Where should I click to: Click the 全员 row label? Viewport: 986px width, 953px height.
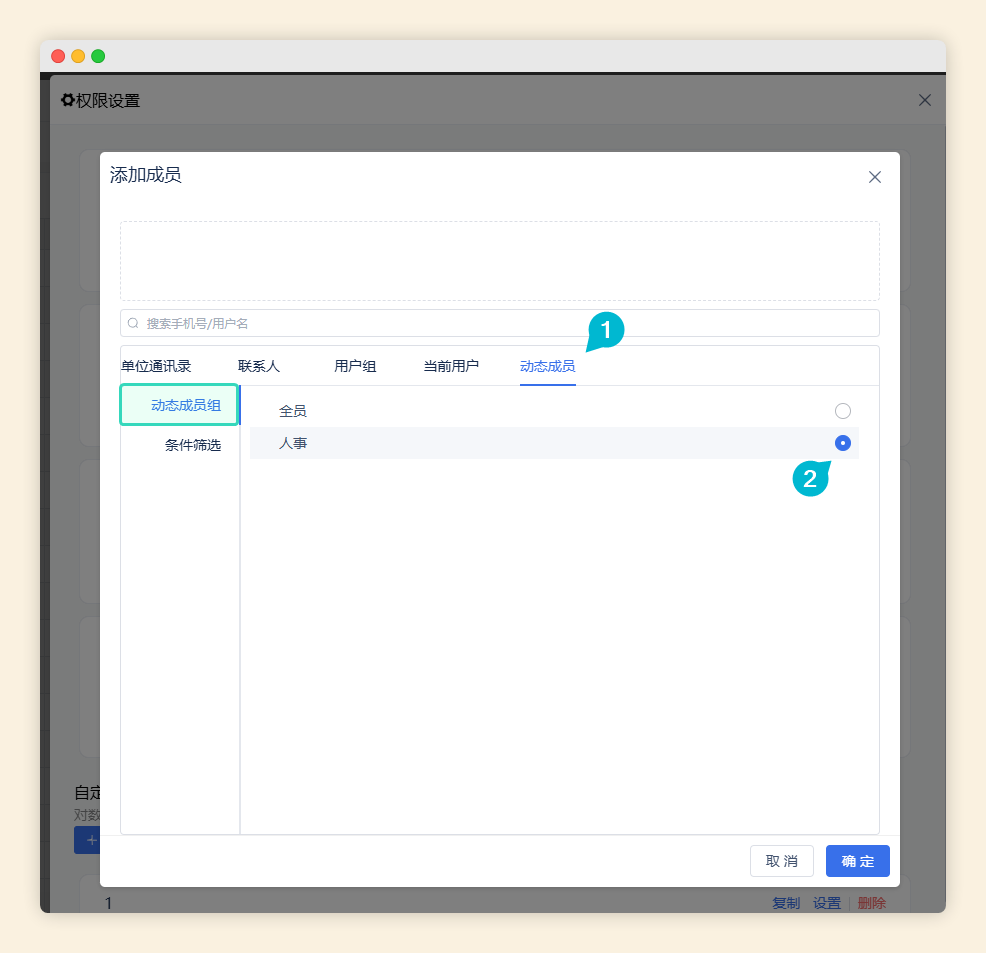tap(293, 411)
